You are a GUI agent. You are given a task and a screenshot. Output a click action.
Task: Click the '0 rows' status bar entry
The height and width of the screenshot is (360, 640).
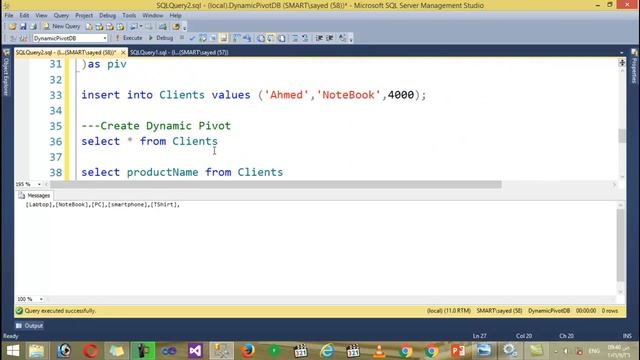coord(610,311)
